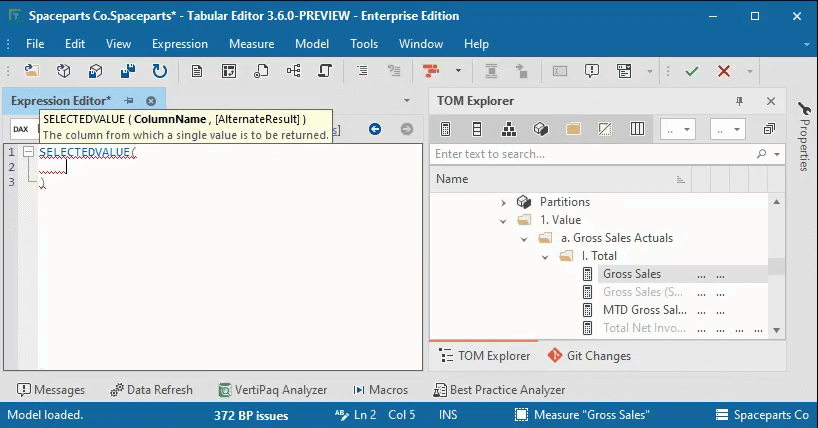
Task: Switch to the TOM Explorer bottom tab
Action: (x=484, y=356)
